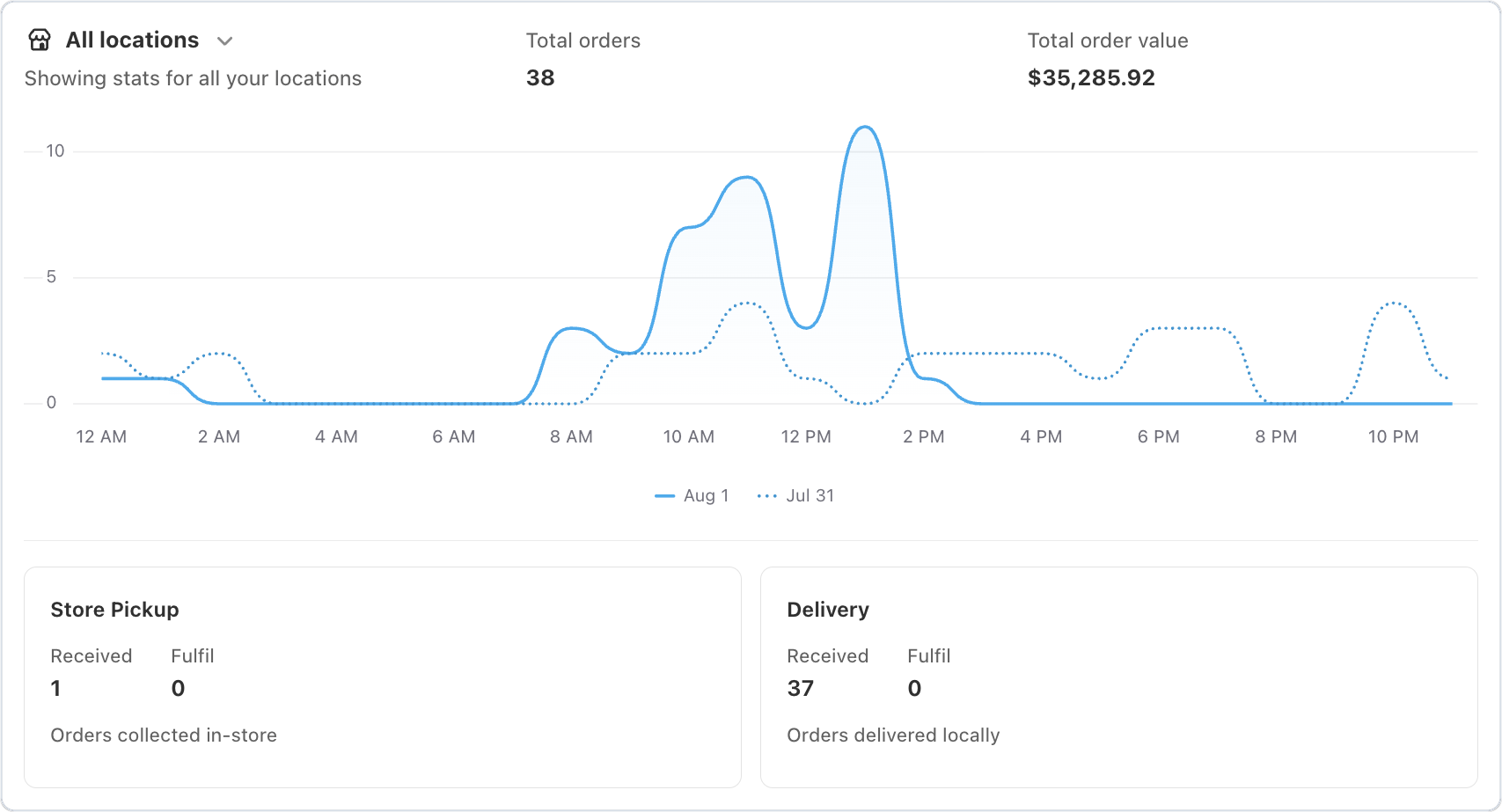The height and width of the screenshot is (812, 1502).
Task: Click the Total orders label
Action: pyautogui.click(x=583, y=40)
